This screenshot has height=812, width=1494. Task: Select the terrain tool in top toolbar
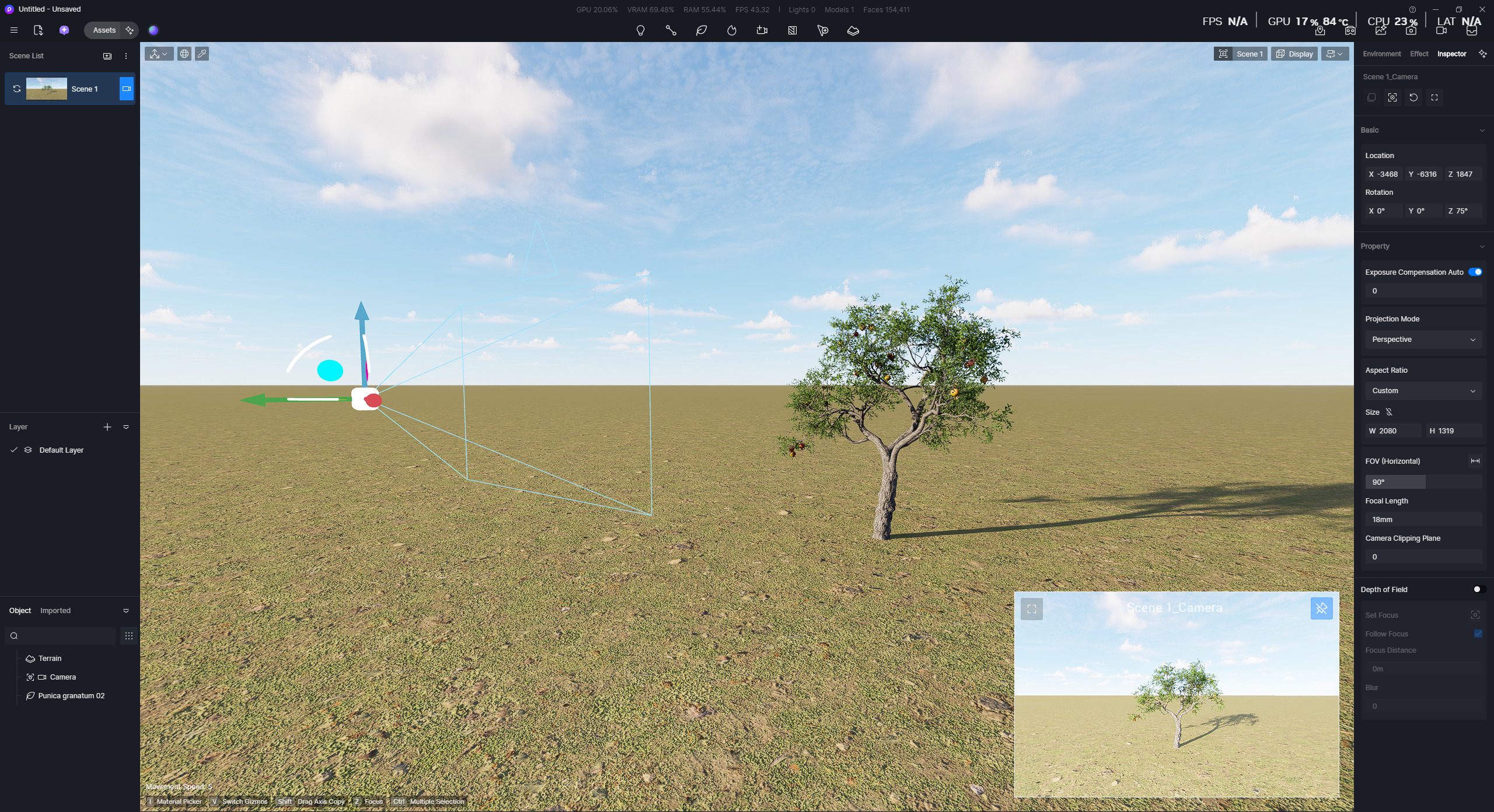coord(853,30)
